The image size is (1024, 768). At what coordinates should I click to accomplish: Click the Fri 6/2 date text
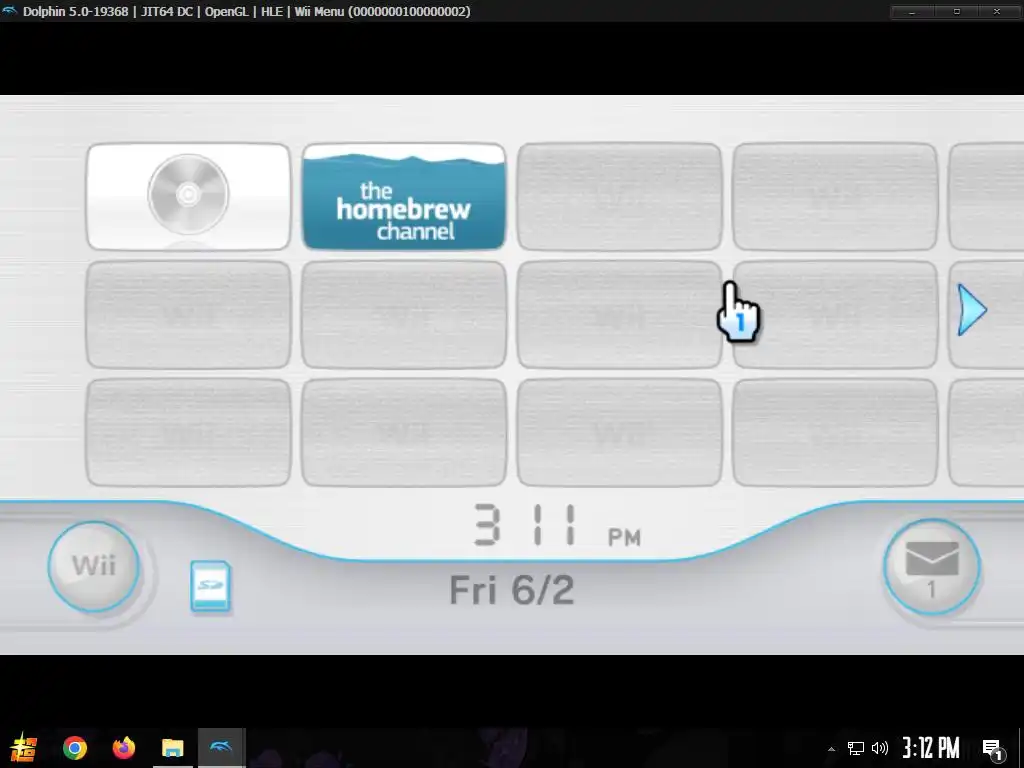[x=511, y=590]
